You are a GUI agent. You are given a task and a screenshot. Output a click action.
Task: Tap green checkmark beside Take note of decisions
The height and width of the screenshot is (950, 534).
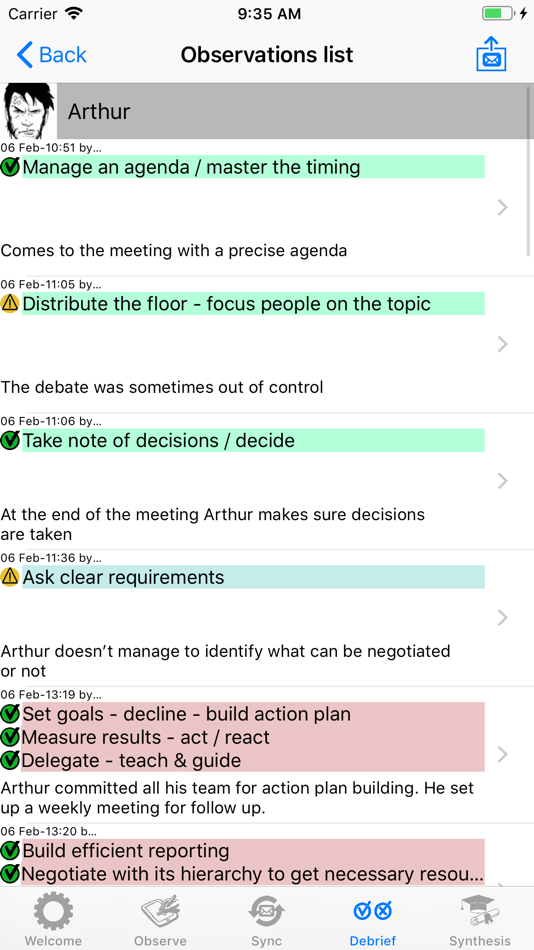click(10, 441)
